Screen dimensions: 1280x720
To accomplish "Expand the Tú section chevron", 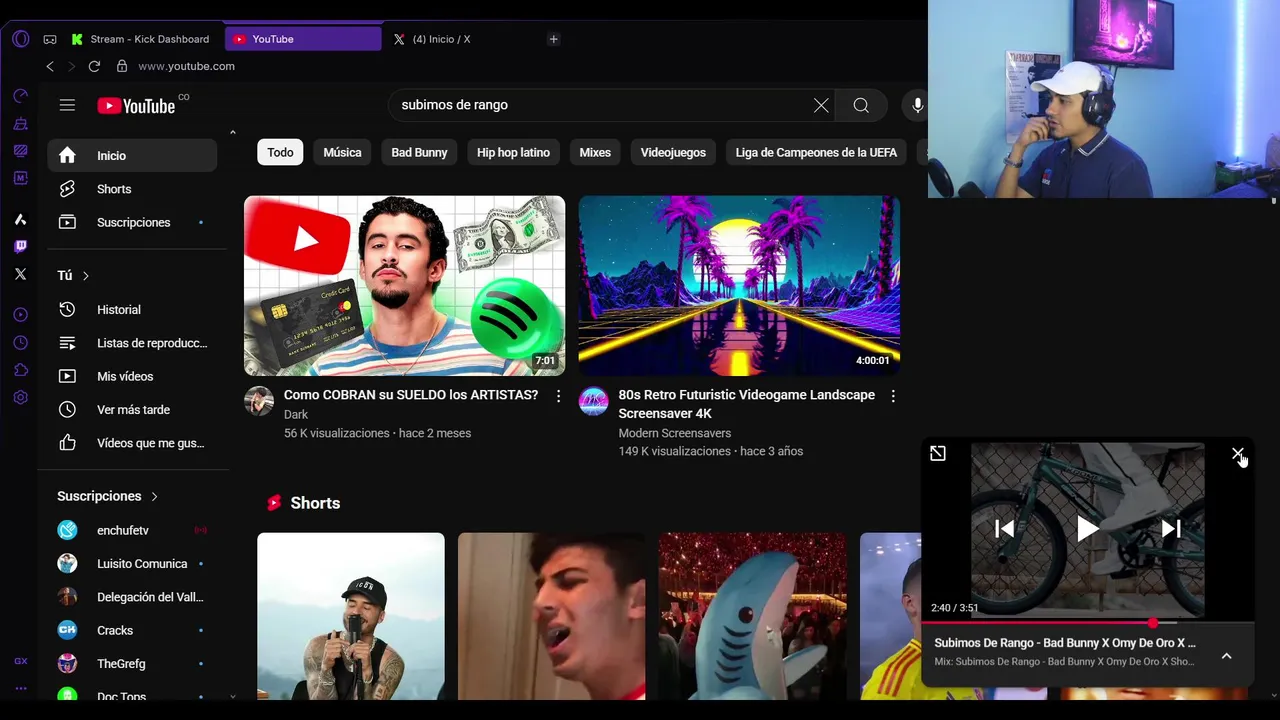I will point(86,276).
